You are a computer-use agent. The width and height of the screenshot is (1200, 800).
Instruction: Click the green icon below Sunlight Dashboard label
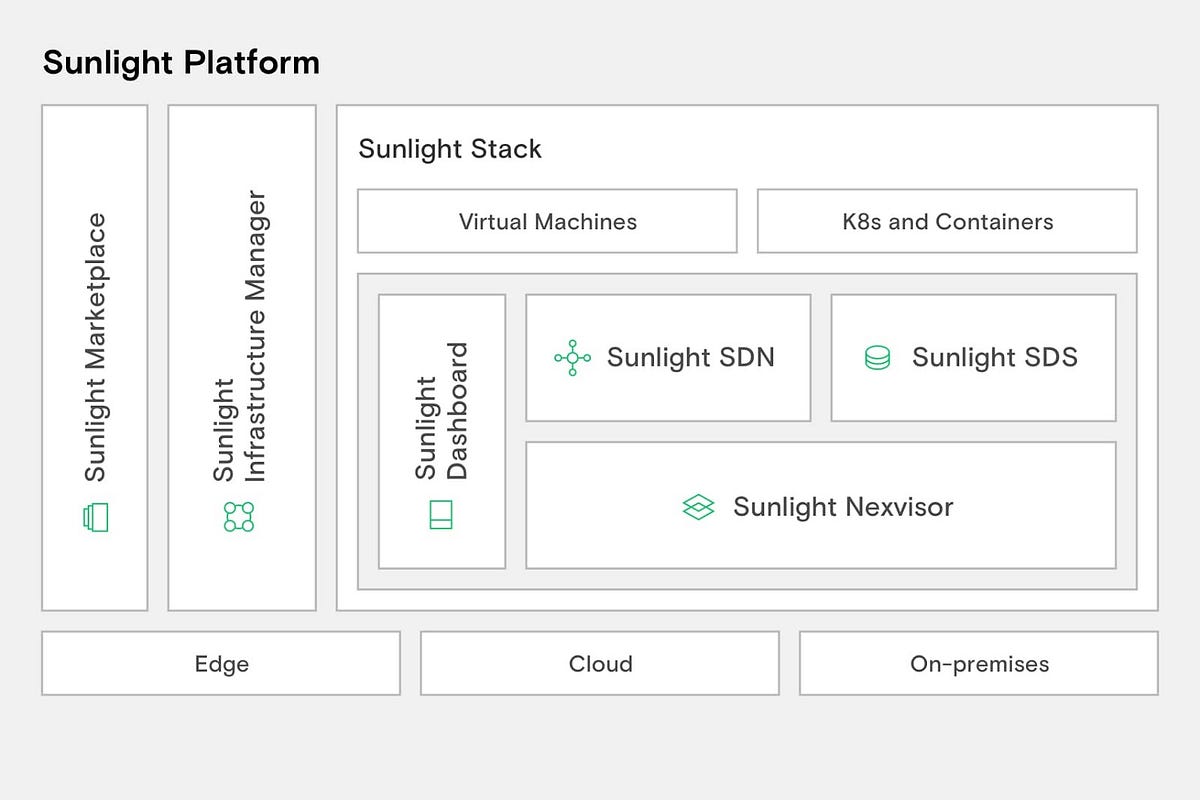tap(441, 516)
